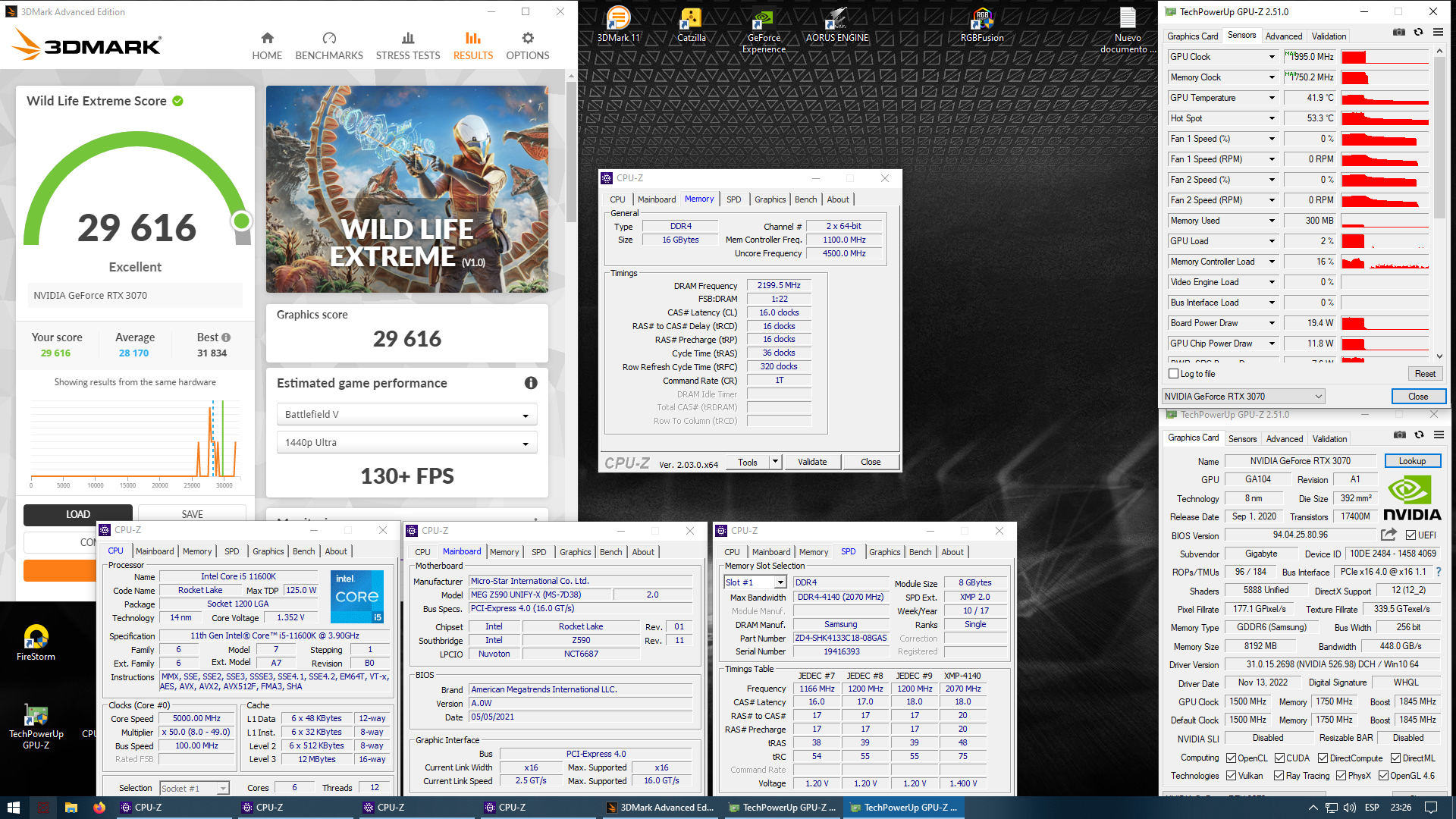The width and height of the screenshot is (1456, 819).
Task: Switch to SPD tab in CPU-Z Memory window
Action: pos(733,199)
